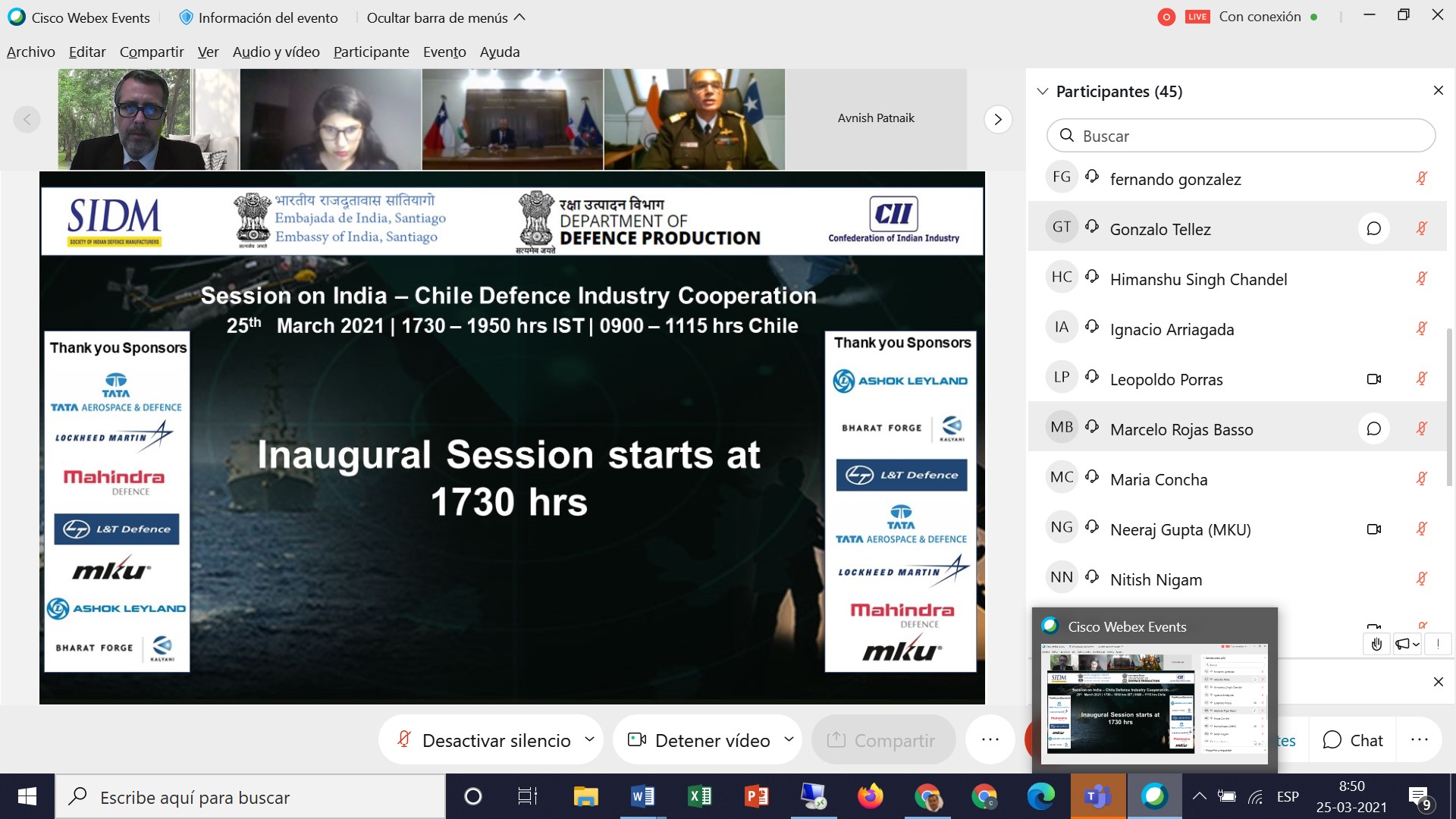Viewport: 1456px width, 819px height.
Task: Click the Con conexión status
Action: point(1268,17)
